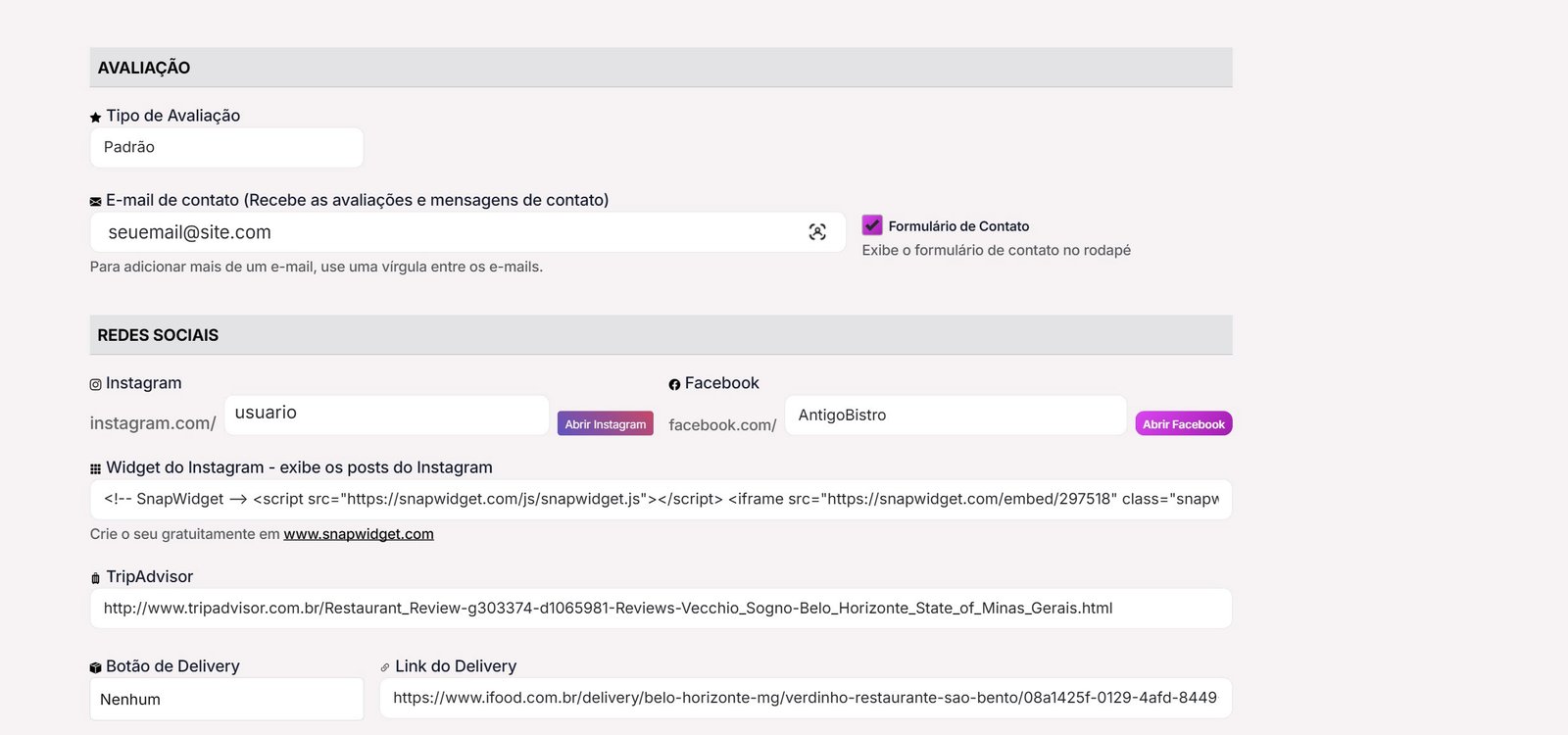
Task: Click the 'TripAdvisor' label text
Action: (150, 577)
